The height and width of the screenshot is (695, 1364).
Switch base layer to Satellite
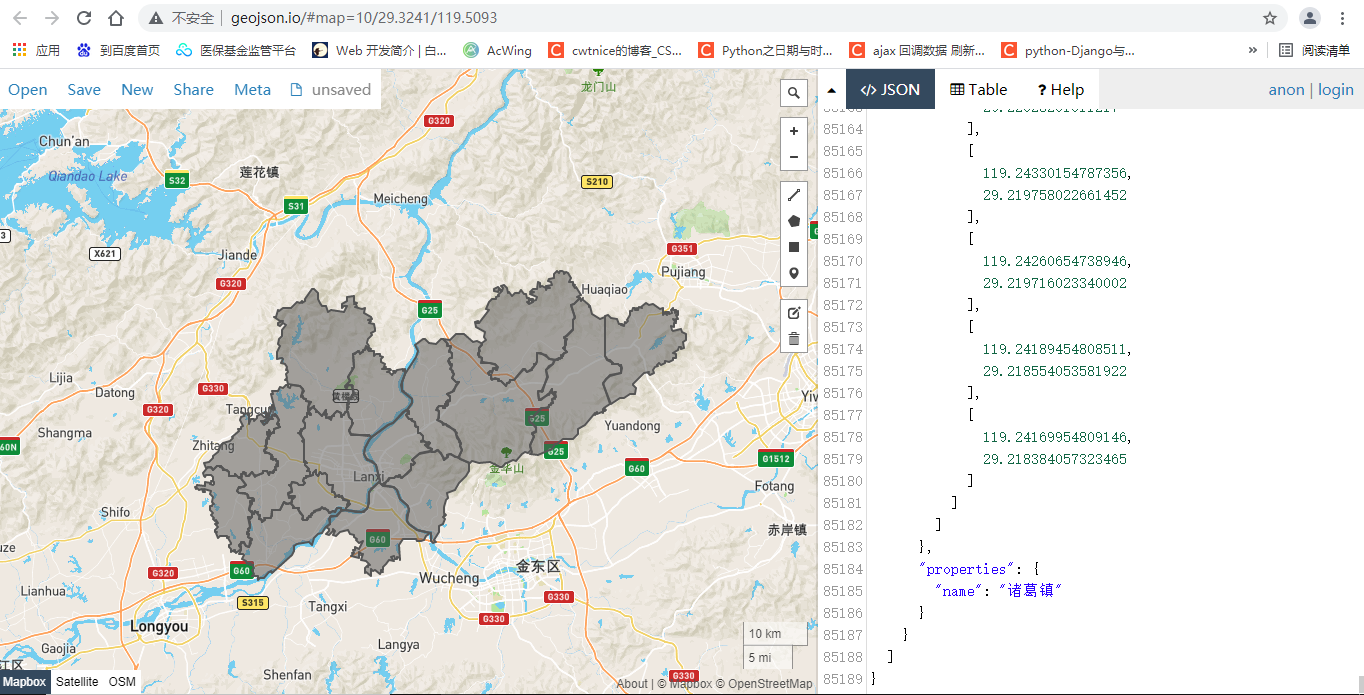click(77, 682)
